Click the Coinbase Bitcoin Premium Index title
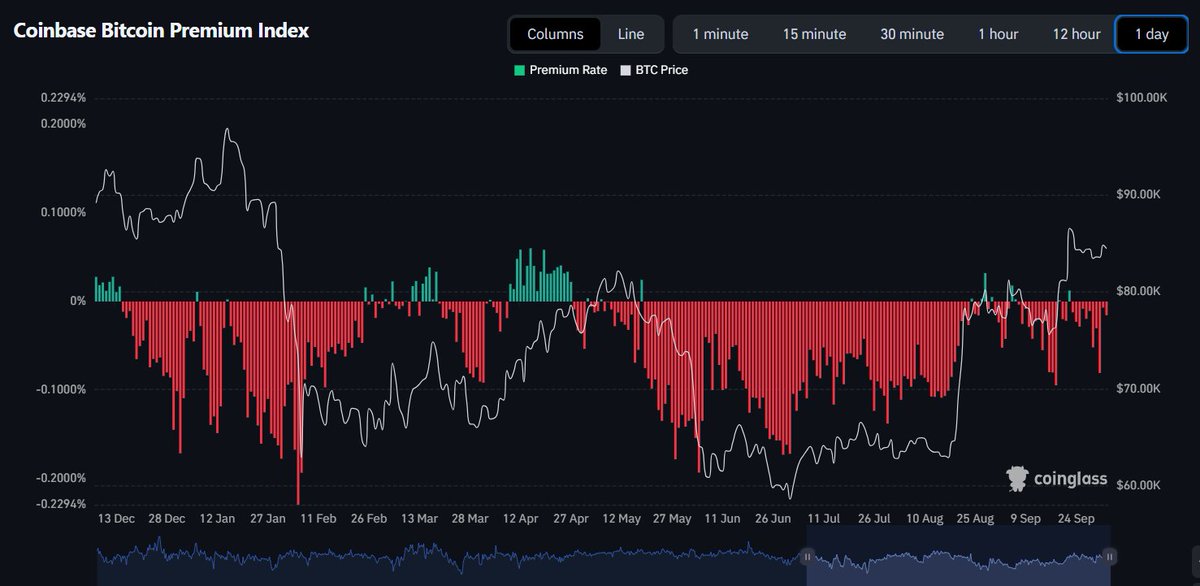 pyautogui.click(x=161, y=30)
